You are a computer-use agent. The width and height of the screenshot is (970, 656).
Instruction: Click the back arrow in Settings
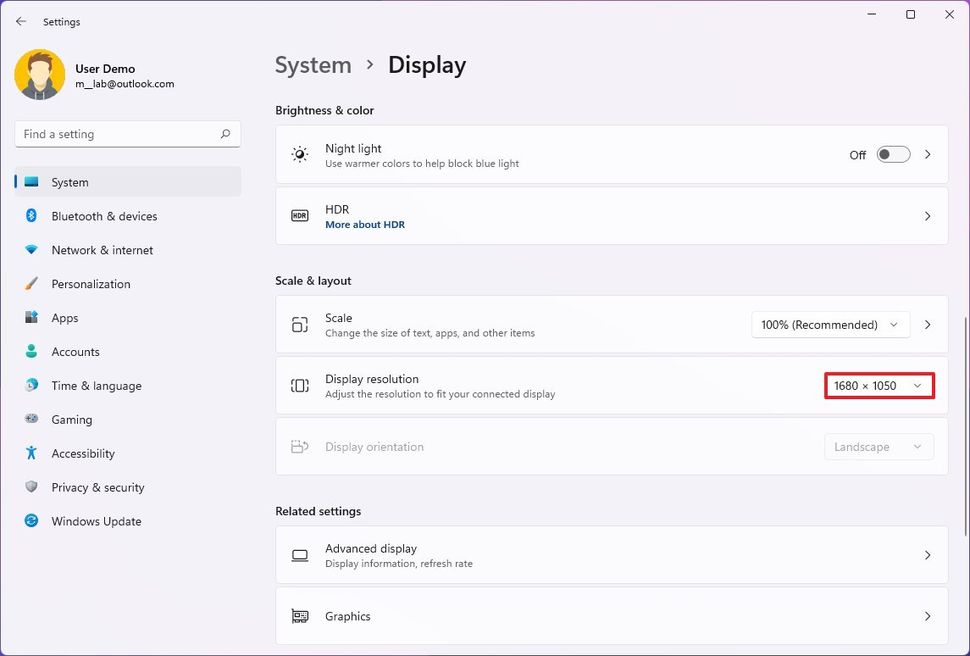tap(21, 21)
